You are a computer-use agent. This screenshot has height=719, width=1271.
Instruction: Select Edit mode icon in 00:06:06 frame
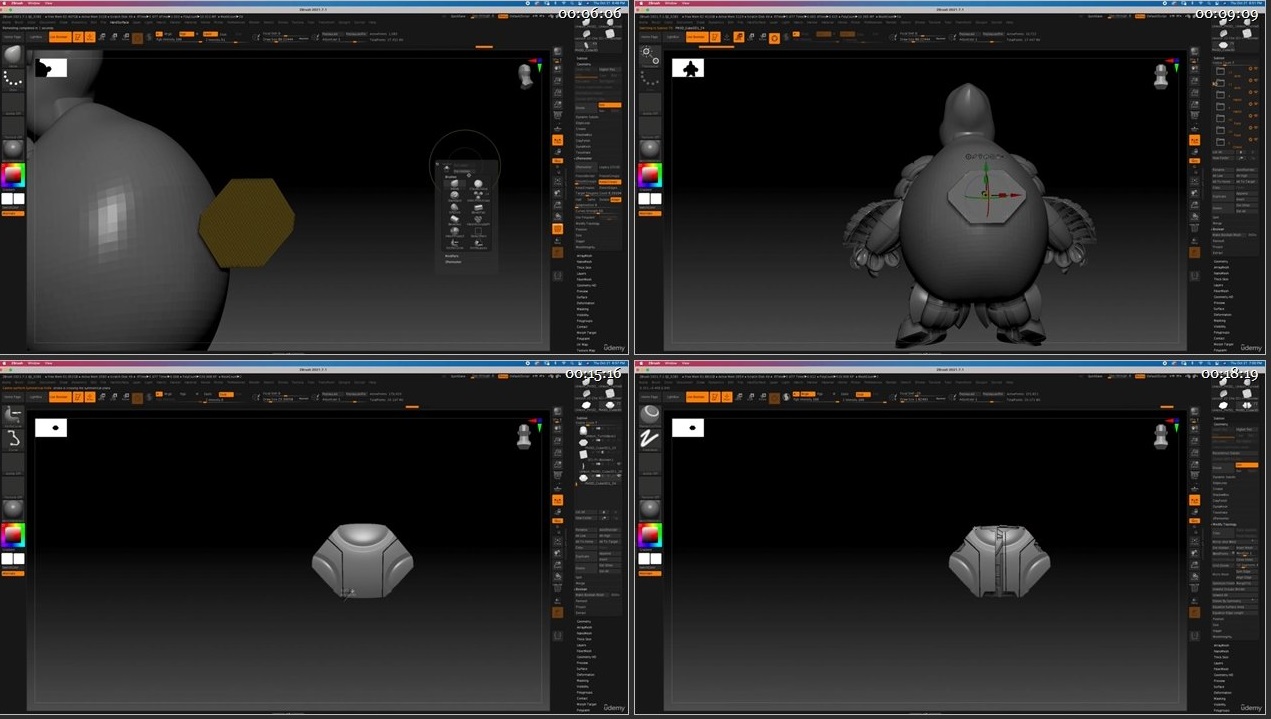point(78,37)
